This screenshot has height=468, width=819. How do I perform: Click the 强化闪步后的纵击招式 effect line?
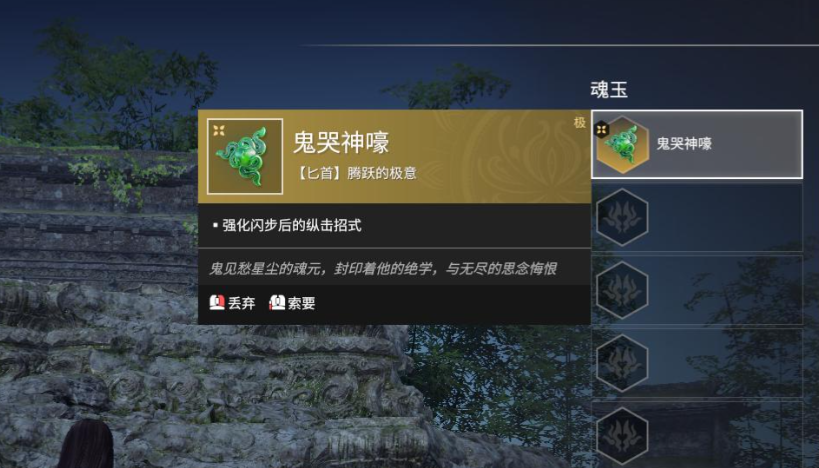tap(291, 226)
